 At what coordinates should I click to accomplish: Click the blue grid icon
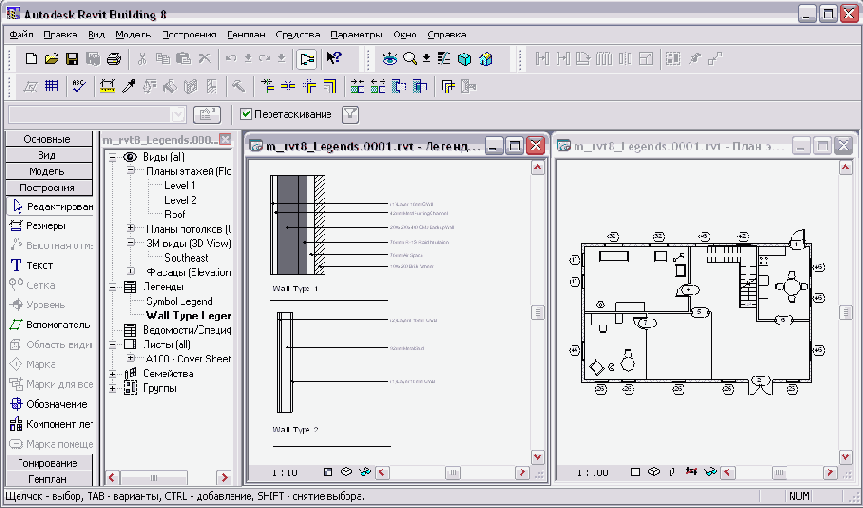51,86
